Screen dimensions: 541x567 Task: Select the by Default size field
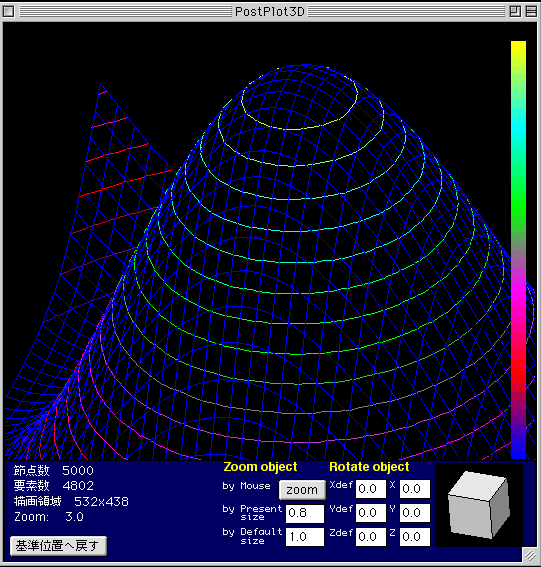point(304,537)
